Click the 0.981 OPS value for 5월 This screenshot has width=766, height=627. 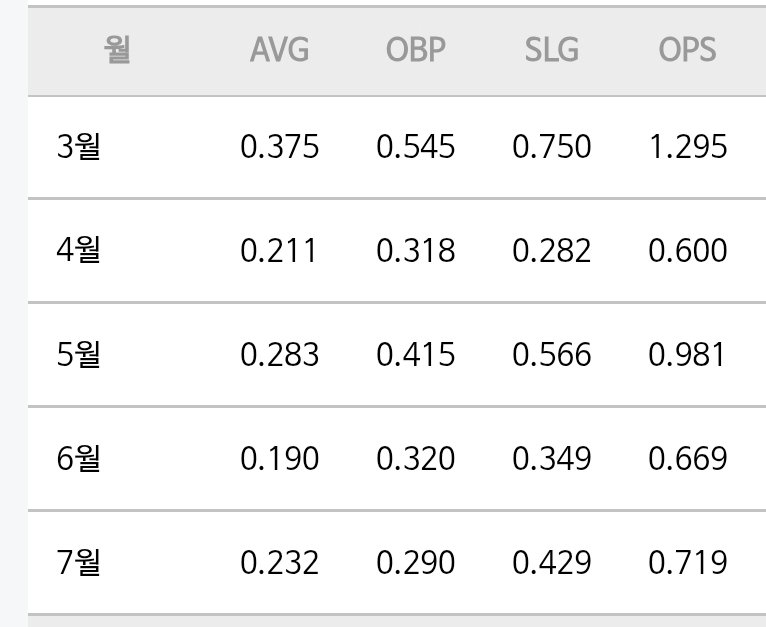[x=687, y=354]
